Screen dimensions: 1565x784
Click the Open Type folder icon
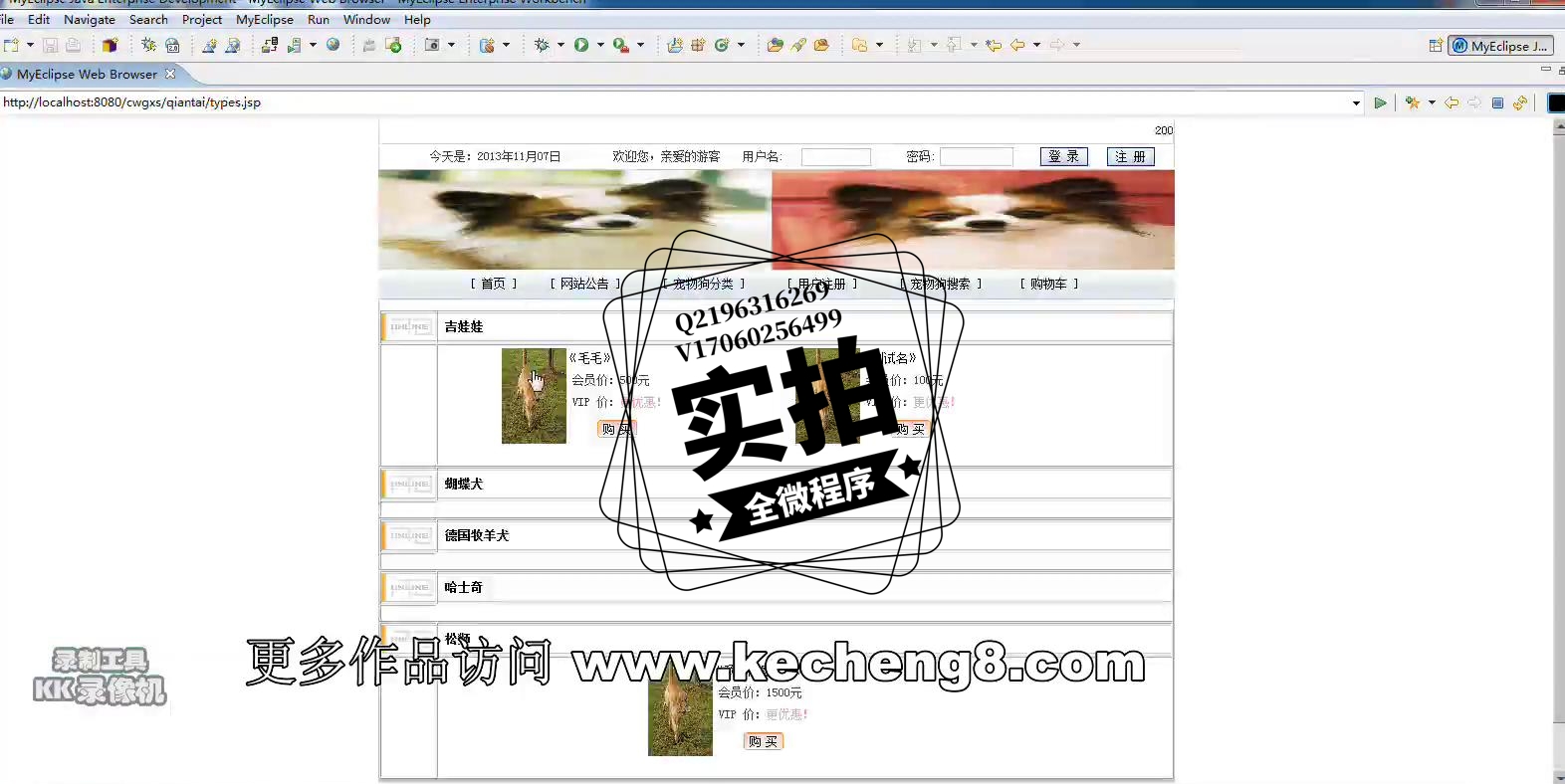pos(775,45)
